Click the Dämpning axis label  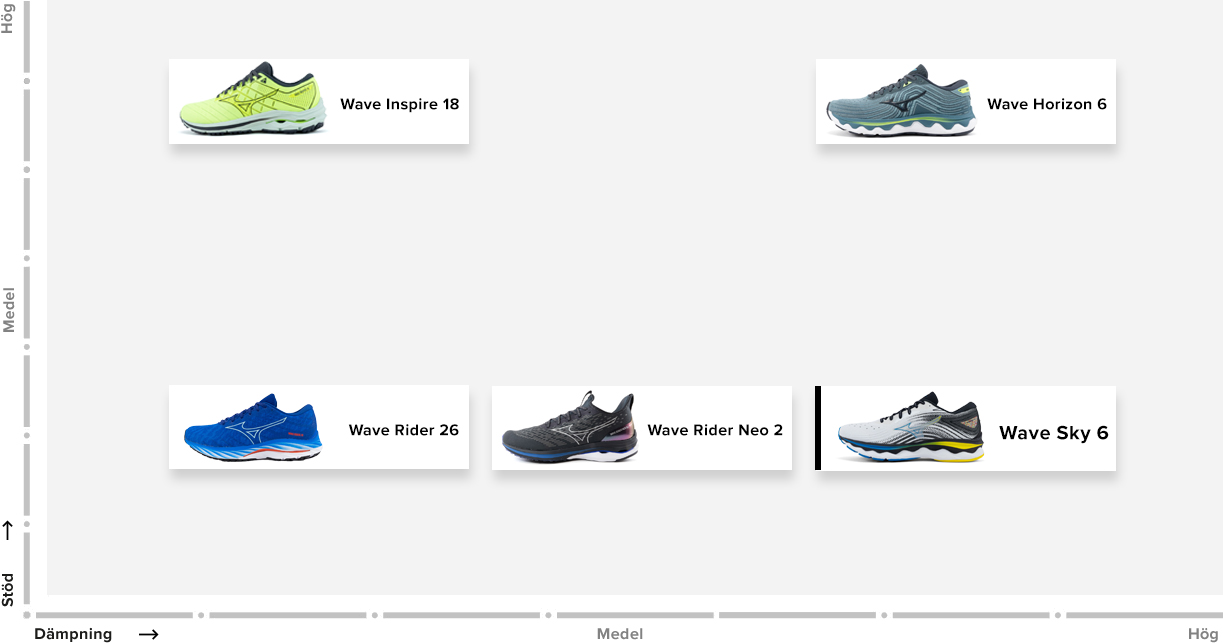pos(73,634)
